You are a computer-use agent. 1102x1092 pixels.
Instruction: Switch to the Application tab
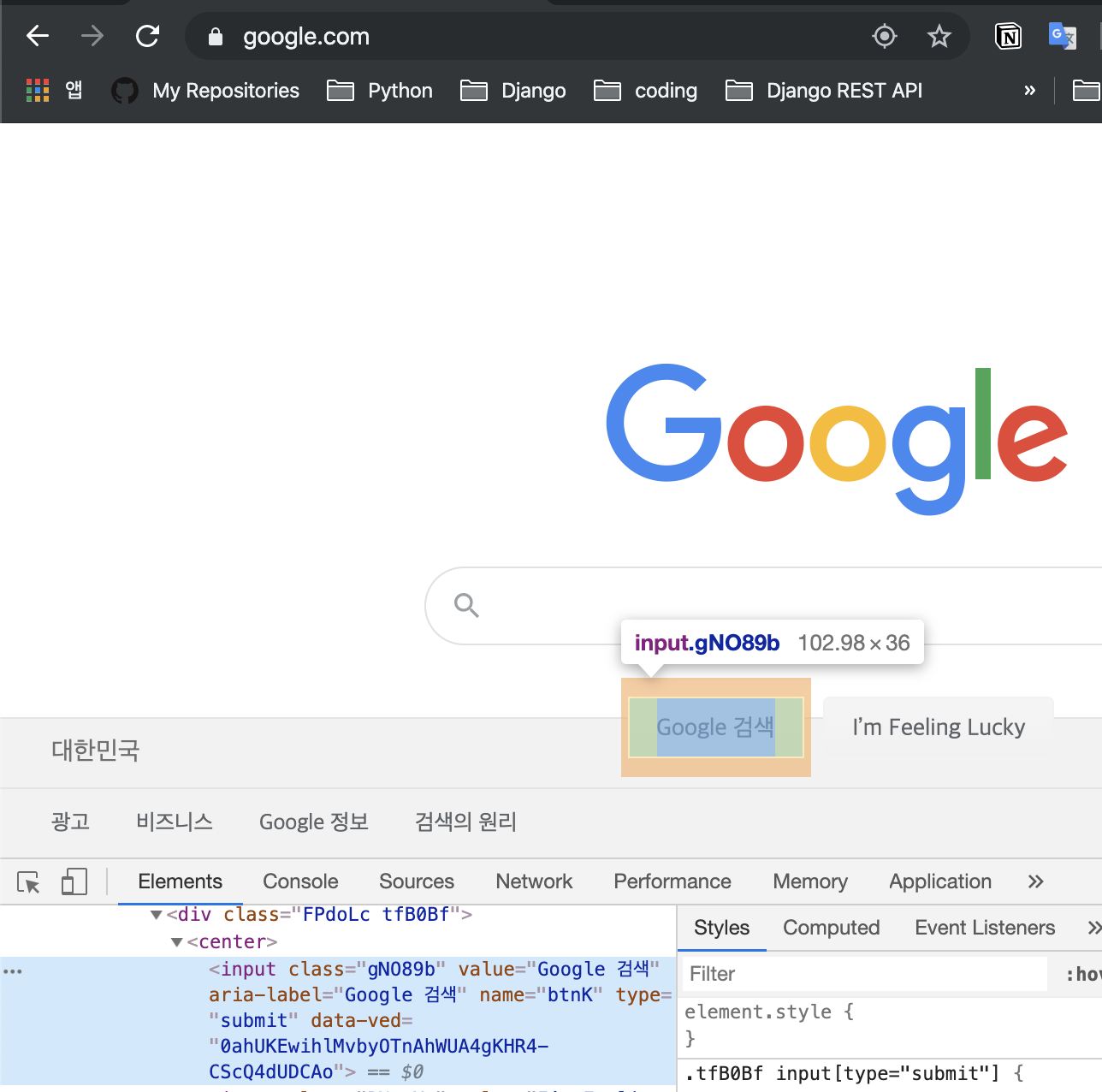tap(940, 881)
